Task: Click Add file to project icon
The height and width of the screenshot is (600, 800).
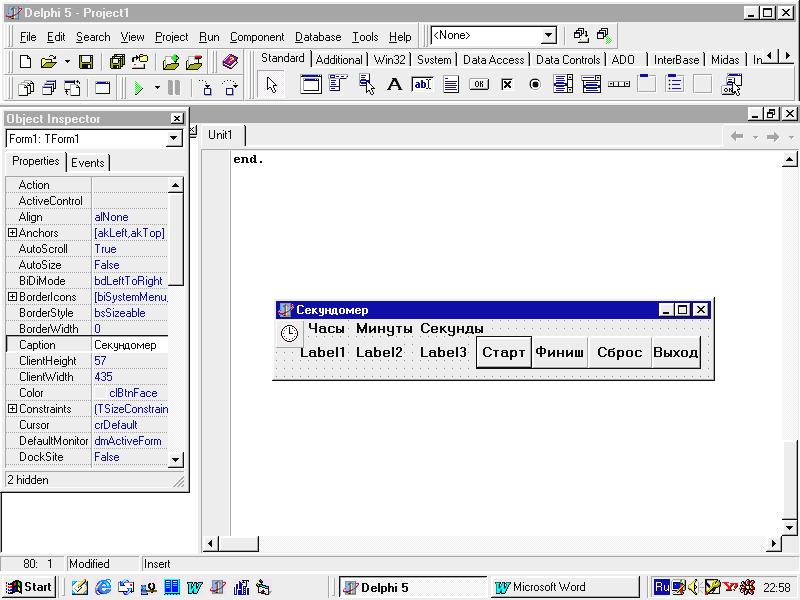Action: tap(171, 62)
